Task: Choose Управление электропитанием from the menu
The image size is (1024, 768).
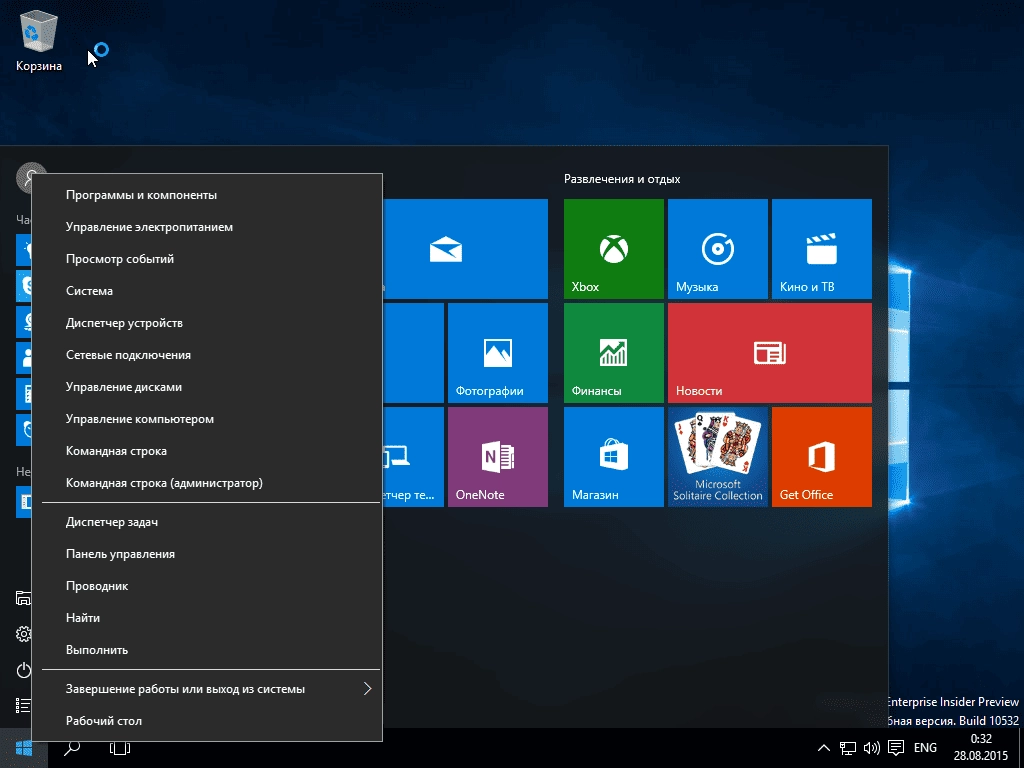Action: (x=206, y=227)
